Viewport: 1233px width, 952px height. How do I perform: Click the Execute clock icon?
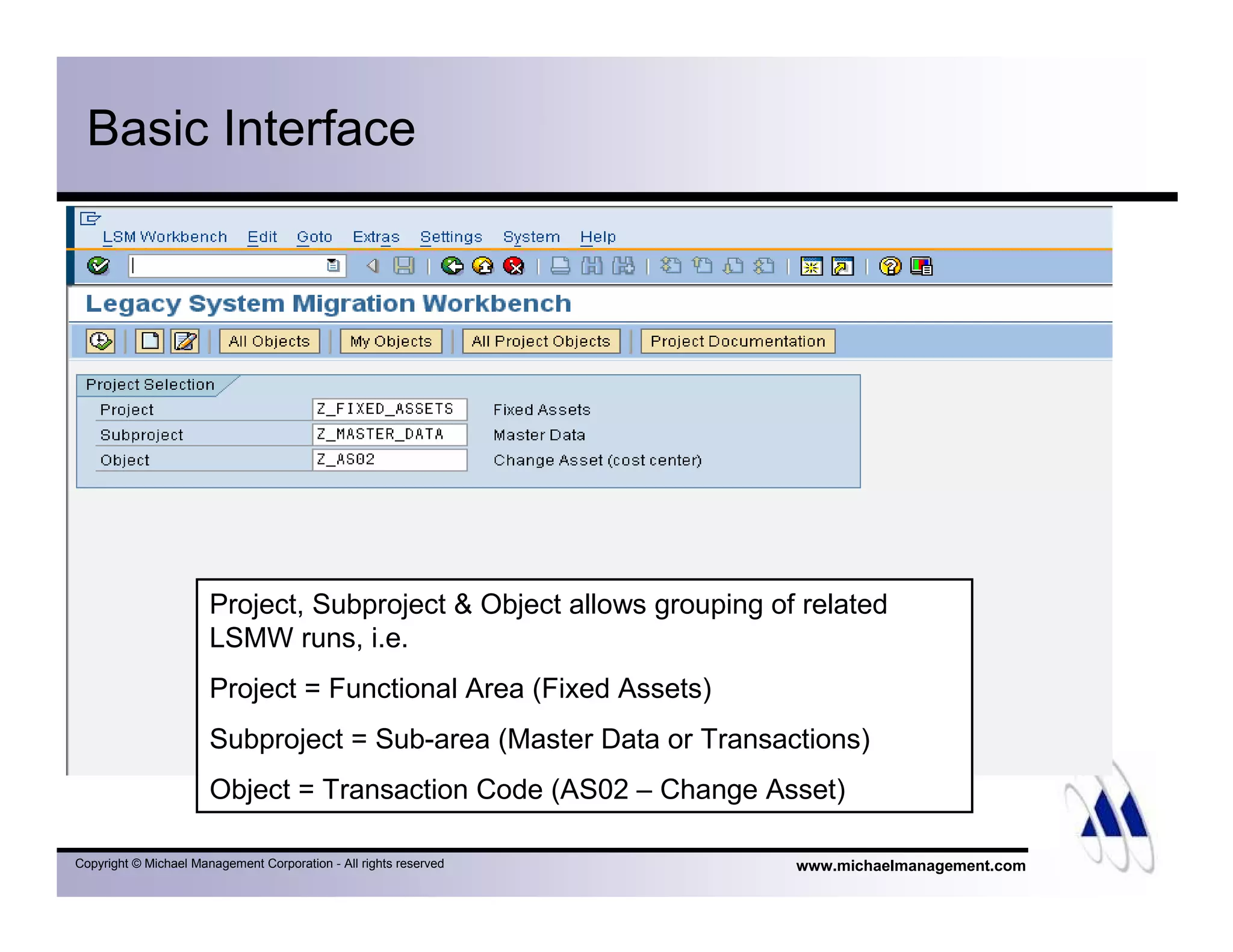[x=101, y=341]
